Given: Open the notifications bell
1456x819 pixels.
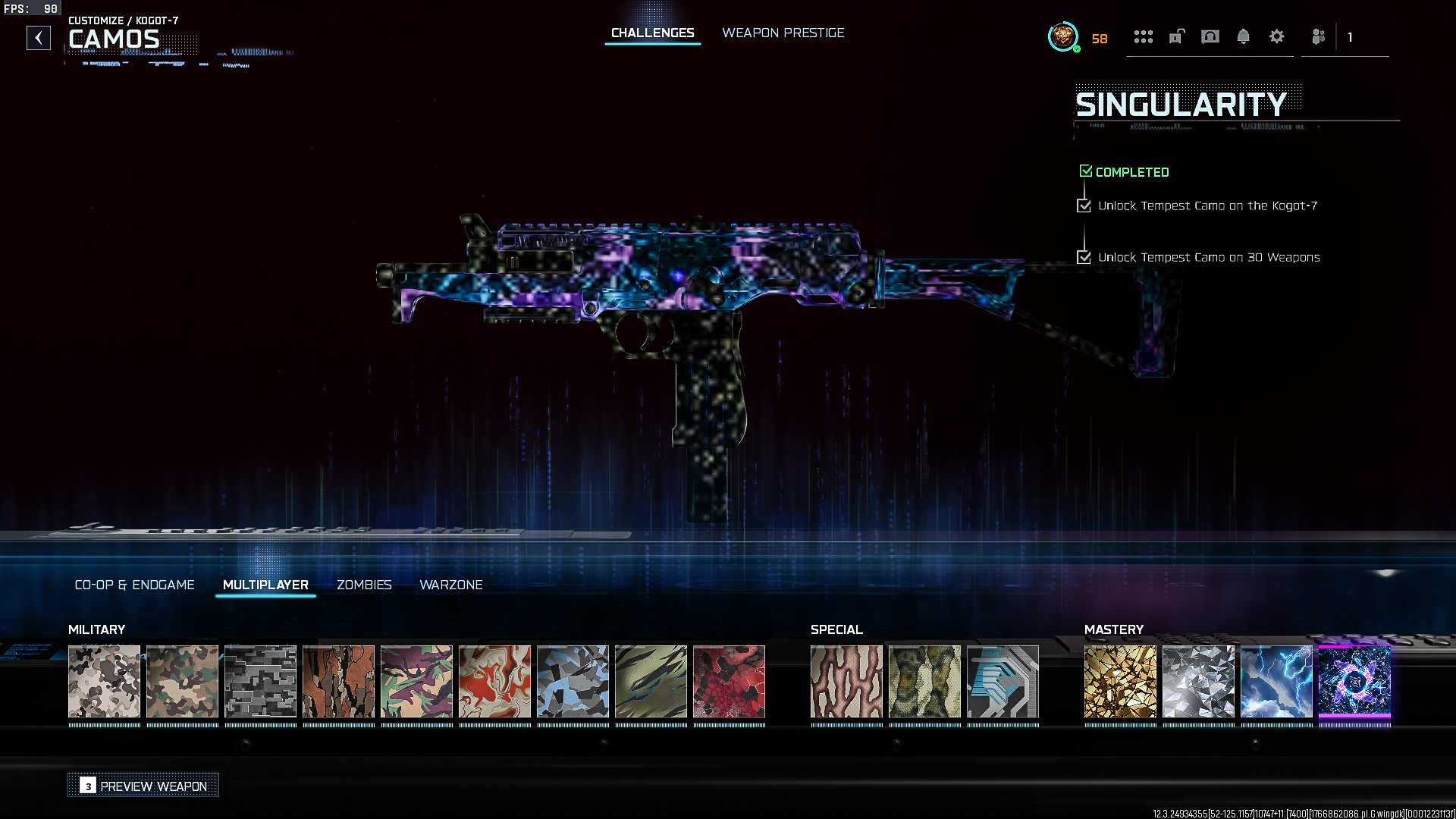Looking at the screenshot, I should pyautogui.click(x=1244, y=36).
